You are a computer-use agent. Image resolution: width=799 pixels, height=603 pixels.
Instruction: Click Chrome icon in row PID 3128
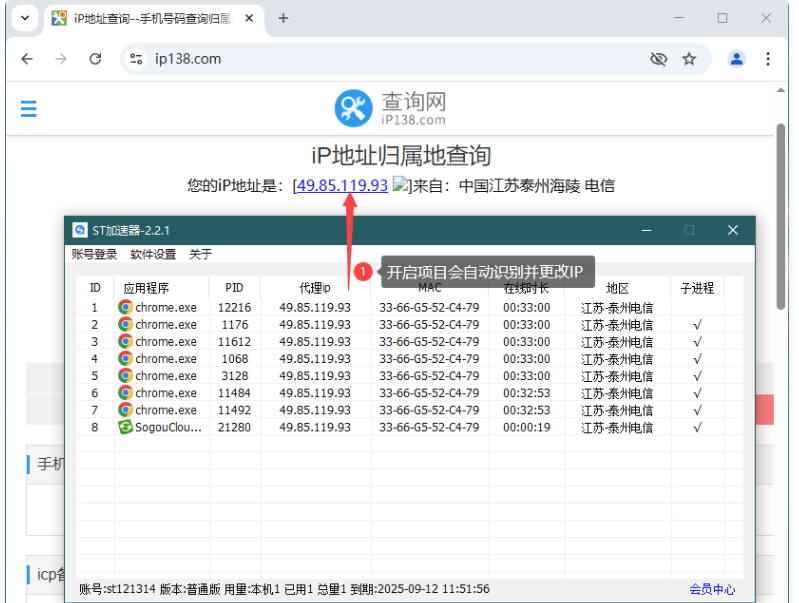click(x=125, y=376)
